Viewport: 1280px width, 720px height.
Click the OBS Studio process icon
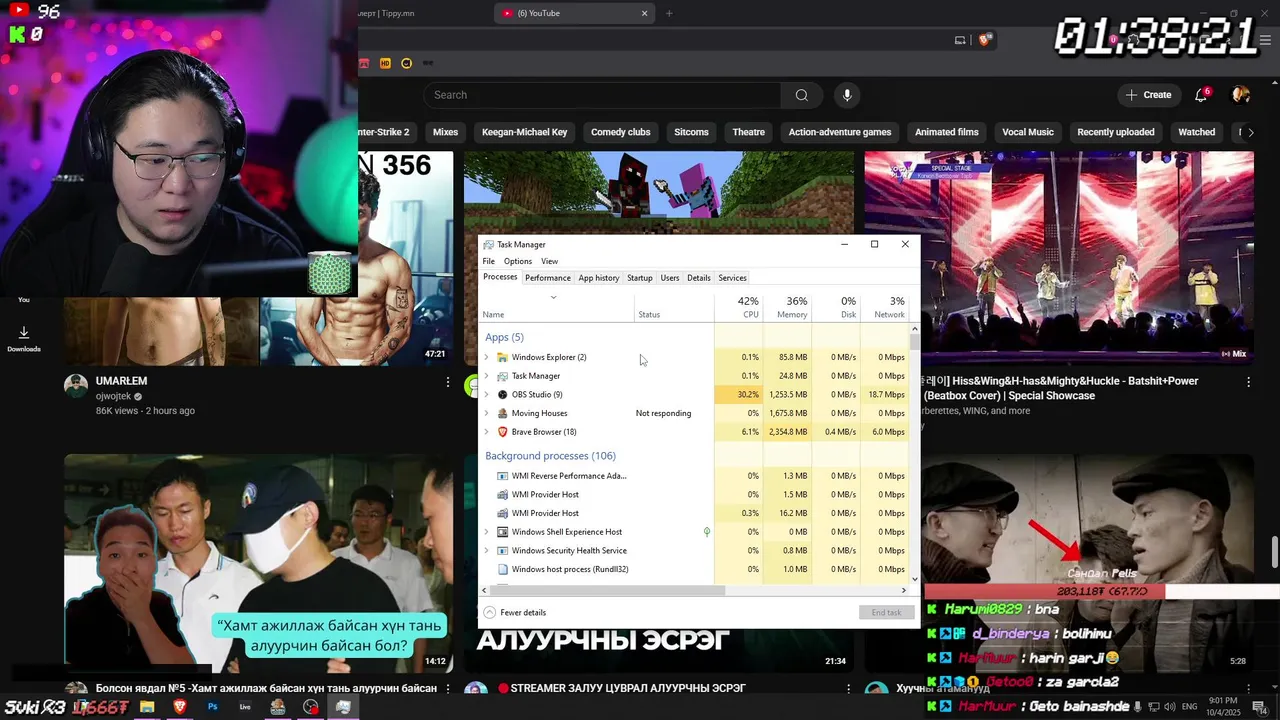click(502, 394)
